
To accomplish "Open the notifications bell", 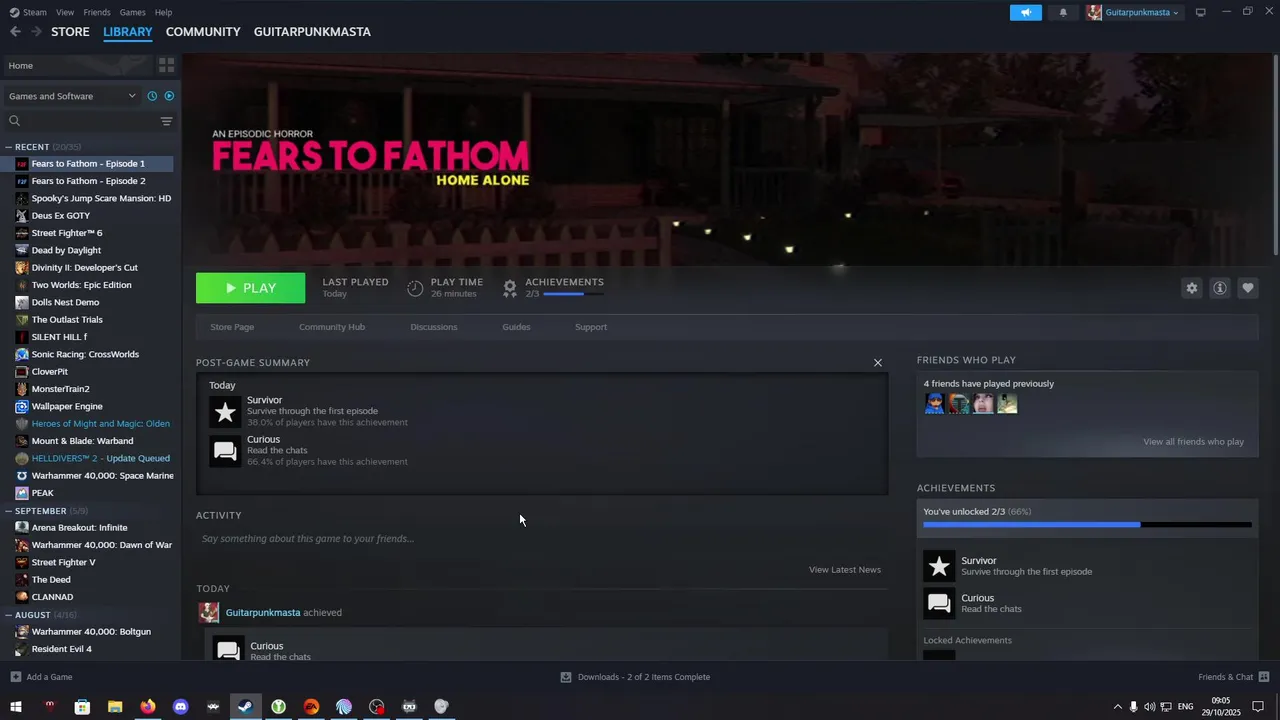I will 1063,12.
